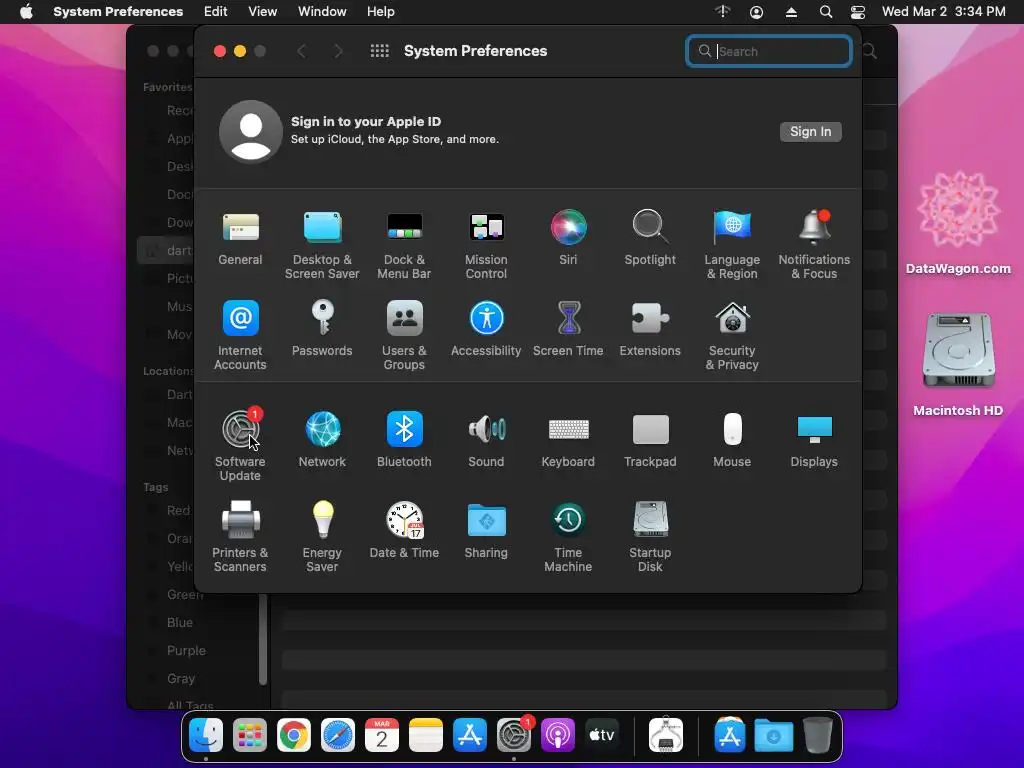Viewport: 1024px width, 768px height.
Task: Open Screen Time preferences
Action: 568,328
